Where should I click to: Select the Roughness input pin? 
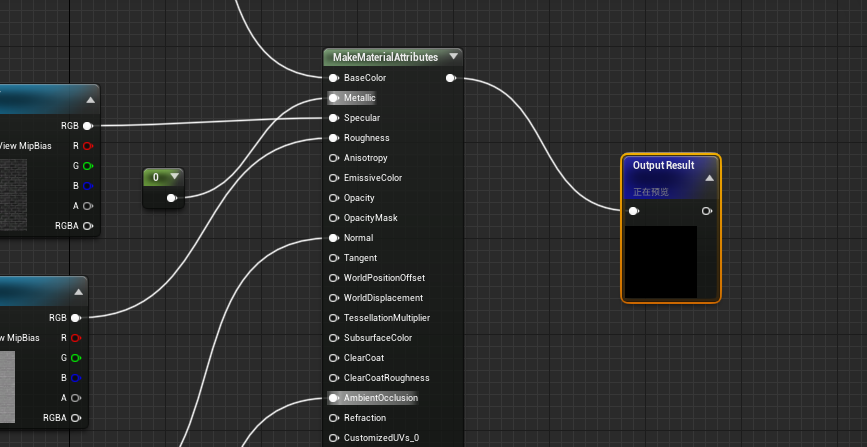(333, 138)
